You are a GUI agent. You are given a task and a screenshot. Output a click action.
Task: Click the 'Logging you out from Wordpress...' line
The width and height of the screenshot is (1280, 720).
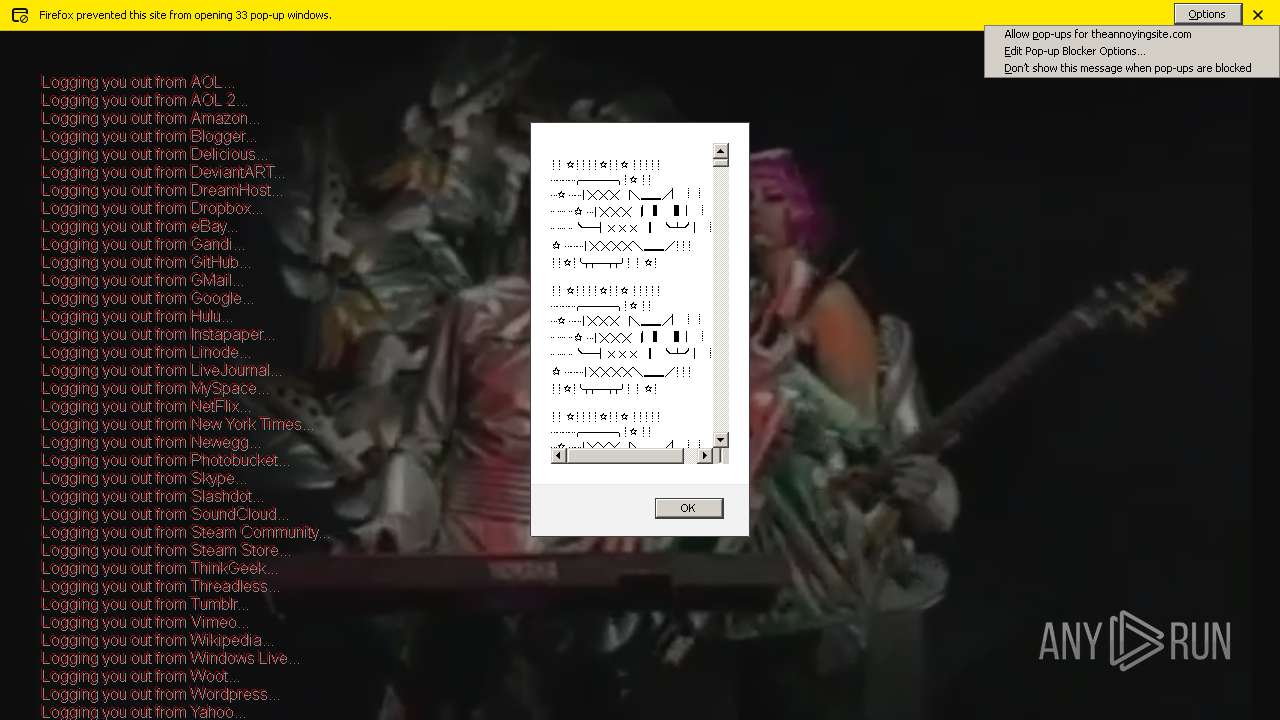160,694
